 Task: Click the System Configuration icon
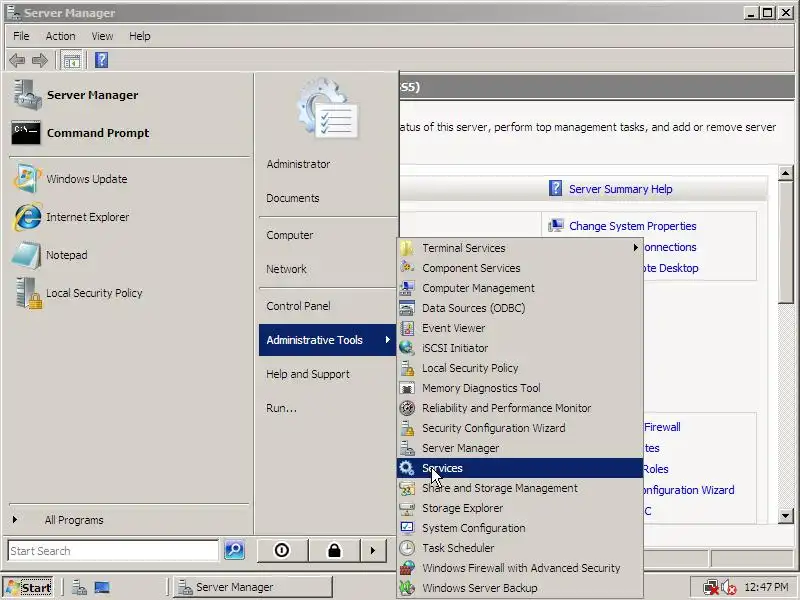[407, 528]
